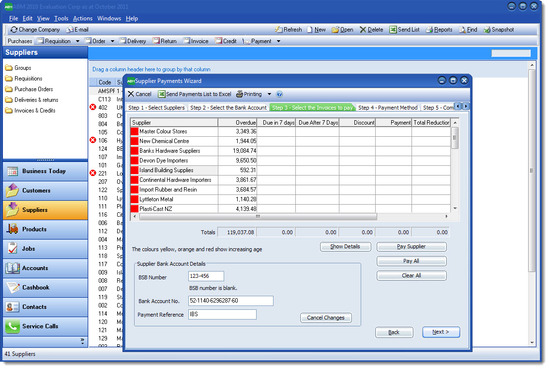Viewport: 549px width, 369px height.
Task: Expand the Requisition dropdown arrow
Action: [77, 41]
